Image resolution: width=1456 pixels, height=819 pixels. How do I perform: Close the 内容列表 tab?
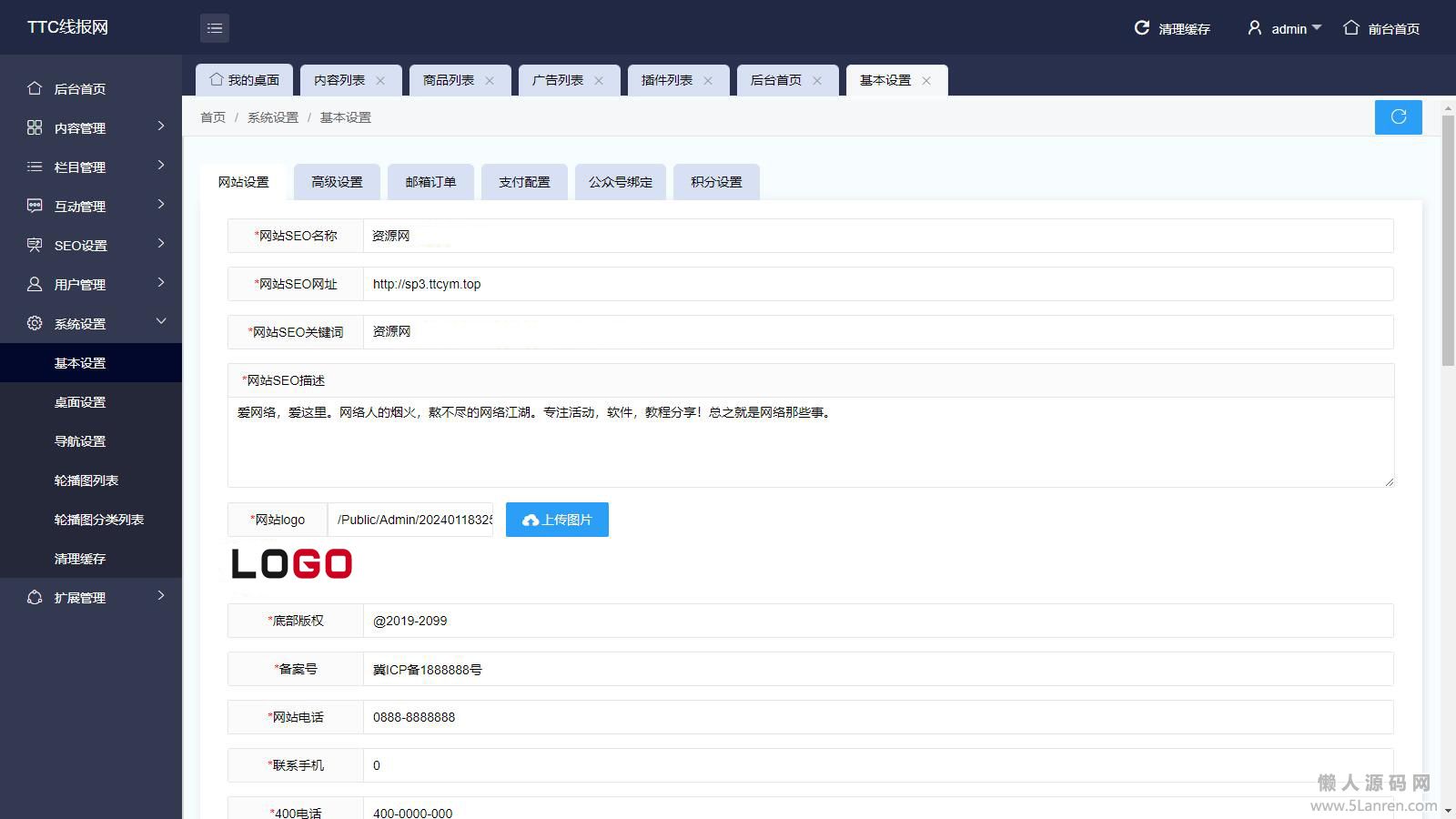[x=380, y=81]
